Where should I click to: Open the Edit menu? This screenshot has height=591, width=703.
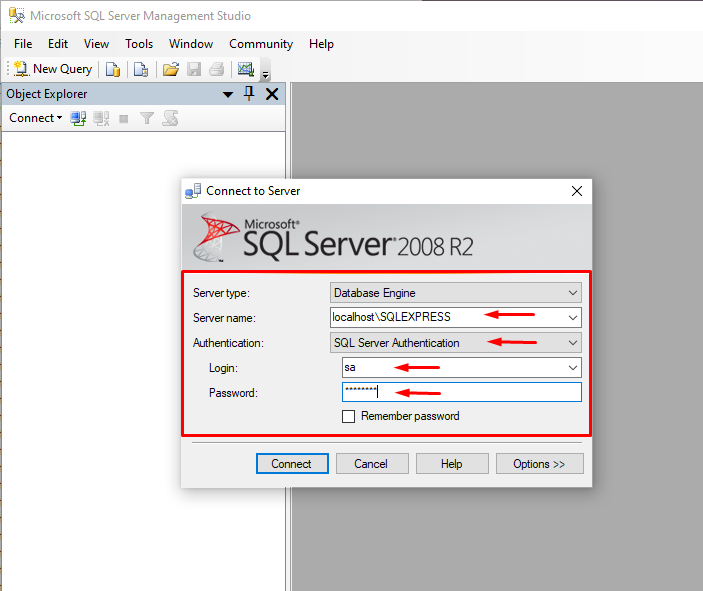[58, 44]
